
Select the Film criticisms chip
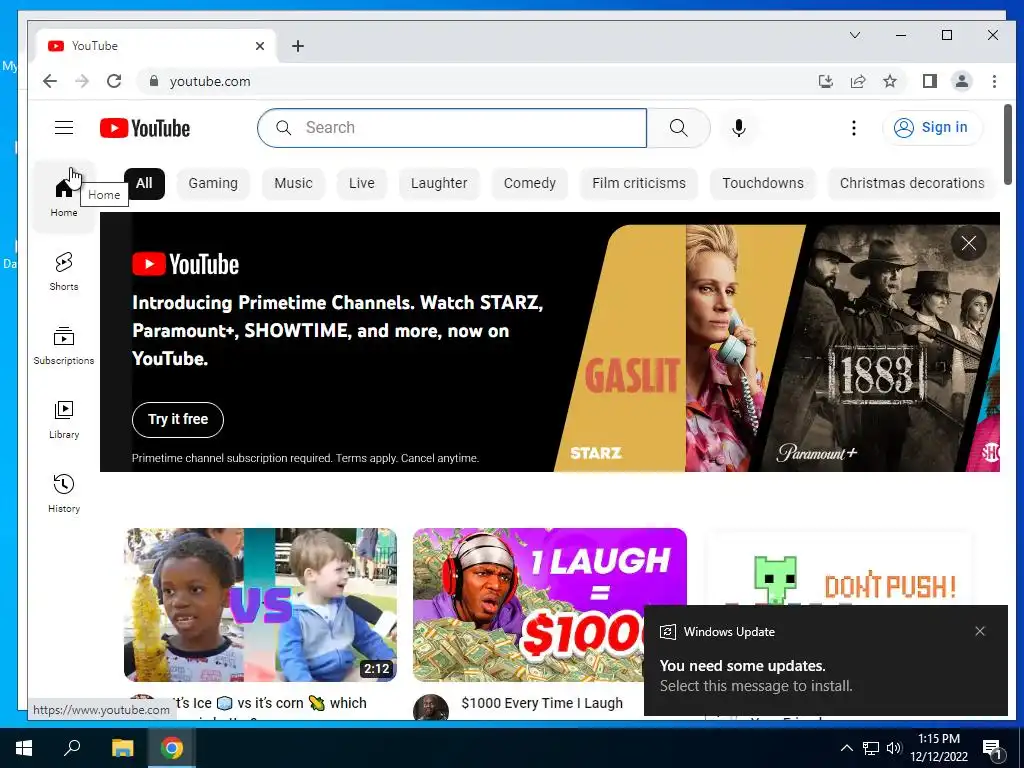point(639,184)
